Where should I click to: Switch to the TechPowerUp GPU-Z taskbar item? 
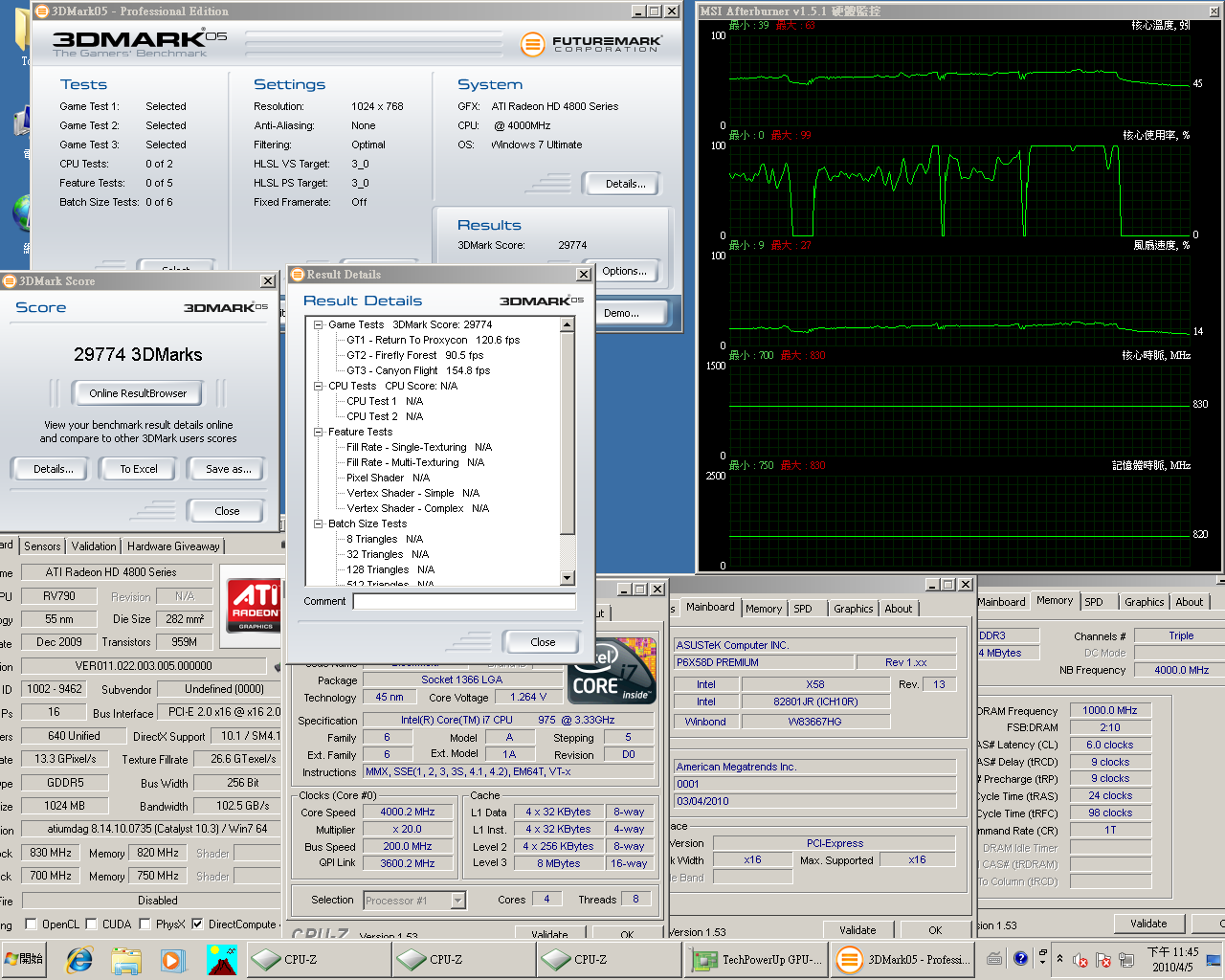pyautogui.click(x=757, y=959)
